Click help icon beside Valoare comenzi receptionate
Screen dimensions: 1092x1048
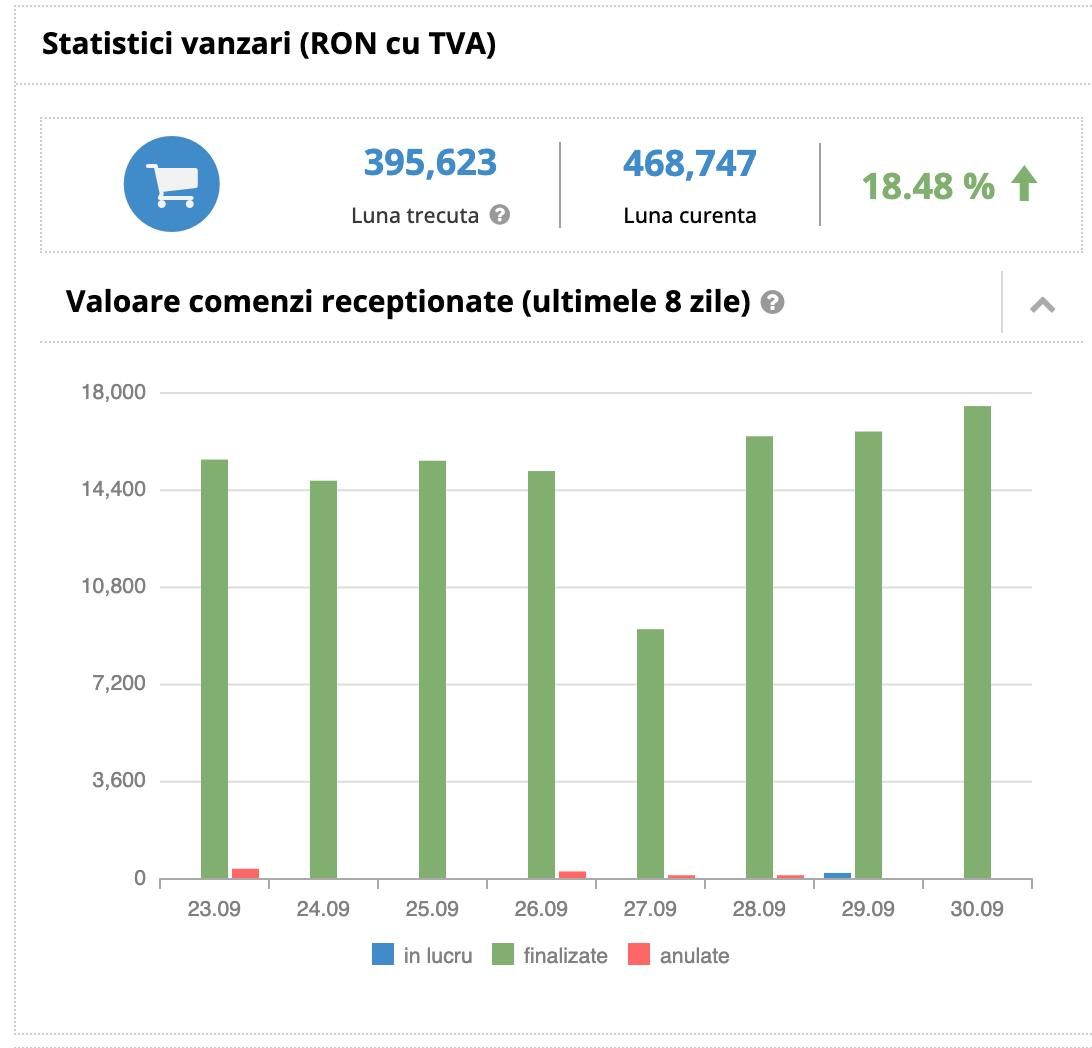tap(772, 302)
